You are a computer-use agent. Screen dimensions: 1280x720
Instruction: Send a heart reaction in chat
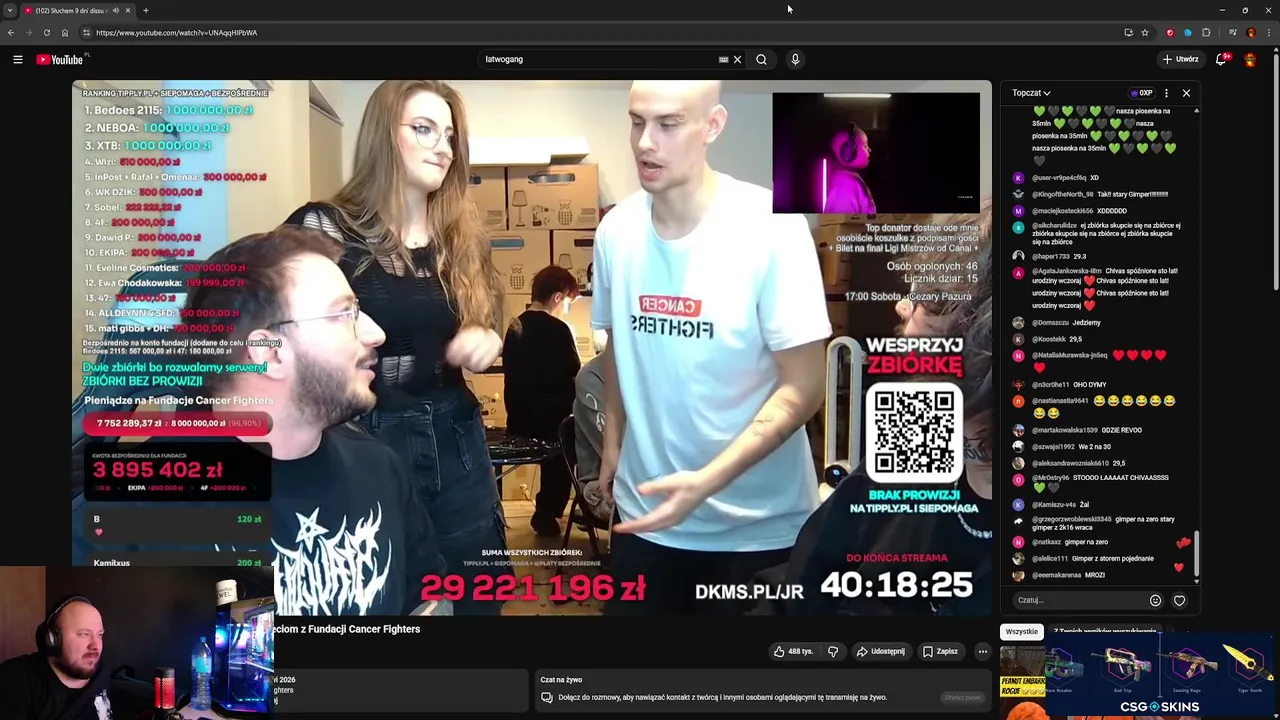[1180, 600]
